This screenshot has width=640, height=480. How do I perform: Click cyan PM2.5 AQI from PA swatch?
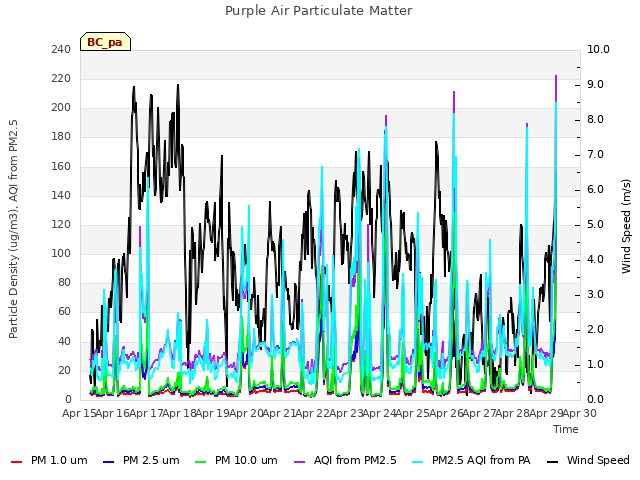418,462
